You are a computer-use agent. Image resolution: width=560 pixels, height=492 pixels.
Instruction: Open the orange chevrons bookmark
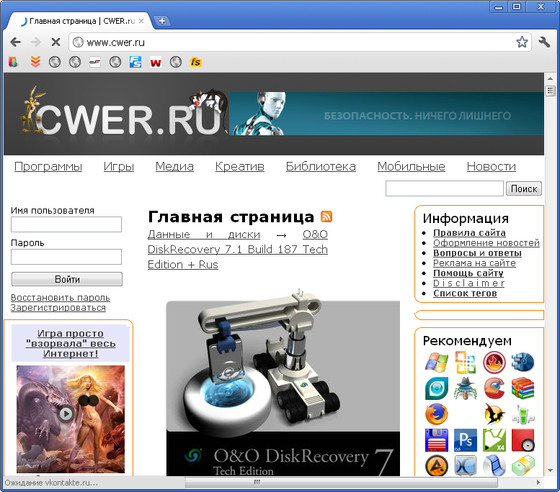[35, 62]
